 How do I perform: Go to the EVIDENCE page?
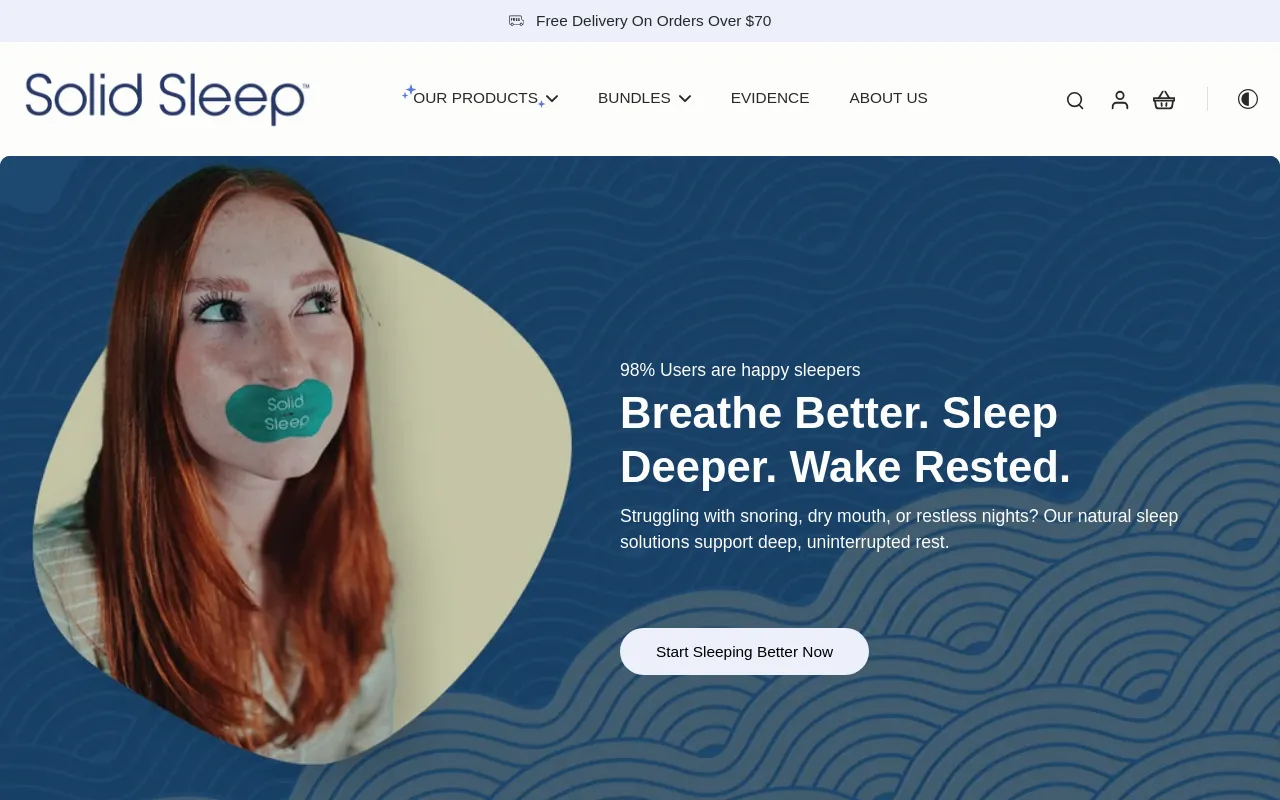click(x=770, y=98)
